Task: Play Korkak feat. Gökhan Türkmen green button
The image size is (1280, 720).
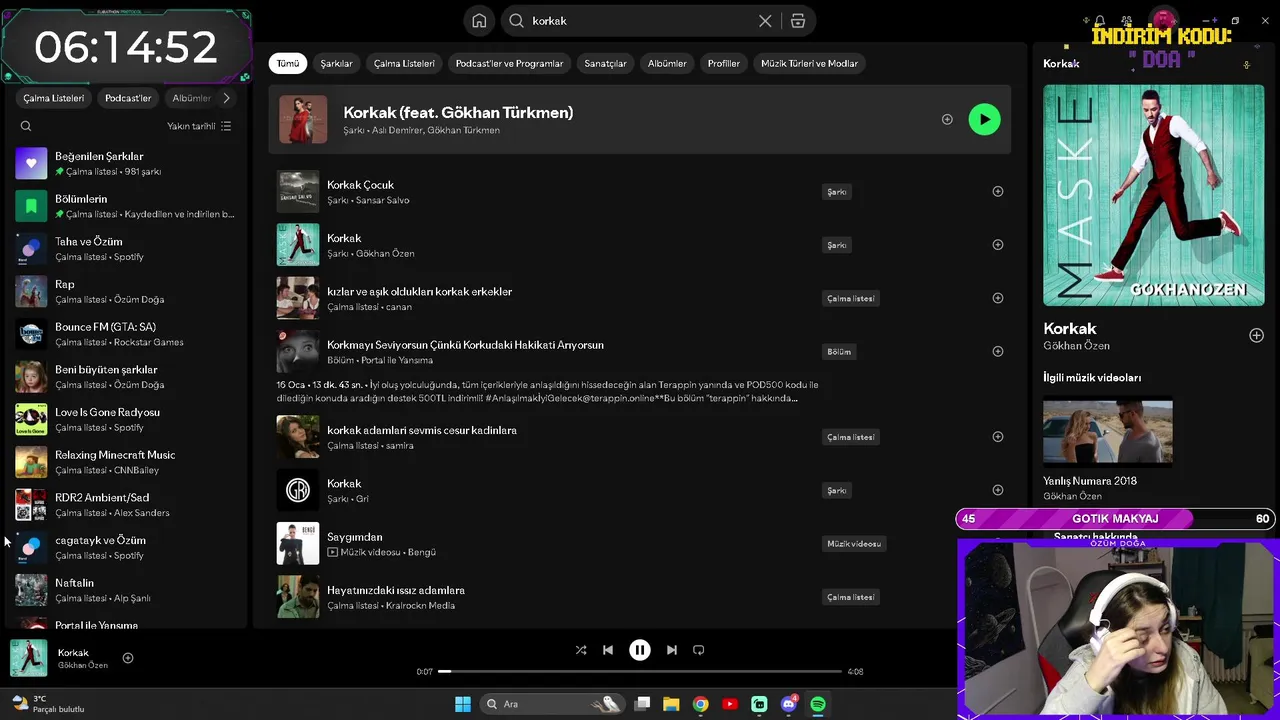Action: pyautogui.click(x=984, y=119)
